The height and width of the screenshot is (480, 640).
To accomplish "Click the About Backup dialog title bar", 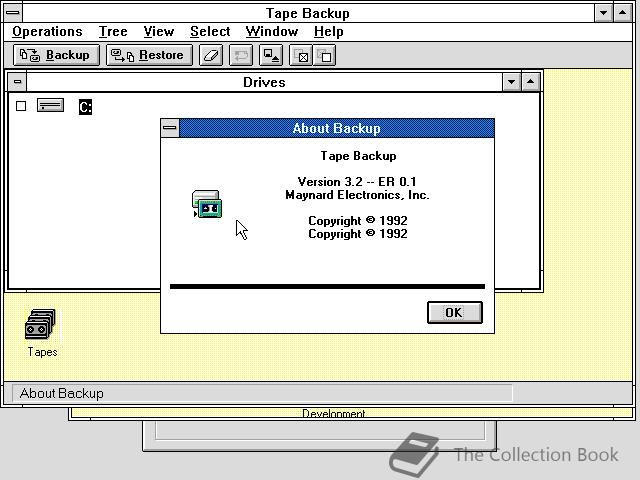I will coord(337,128).
